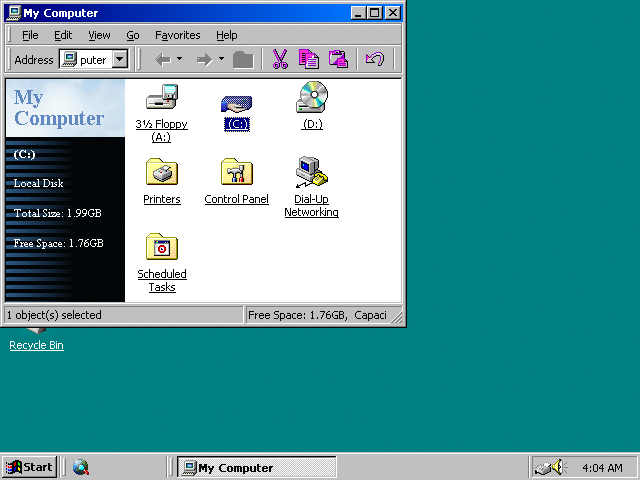Open the Printers folder icon
This screenshot has height=480, width=640.
coord(162,171)
